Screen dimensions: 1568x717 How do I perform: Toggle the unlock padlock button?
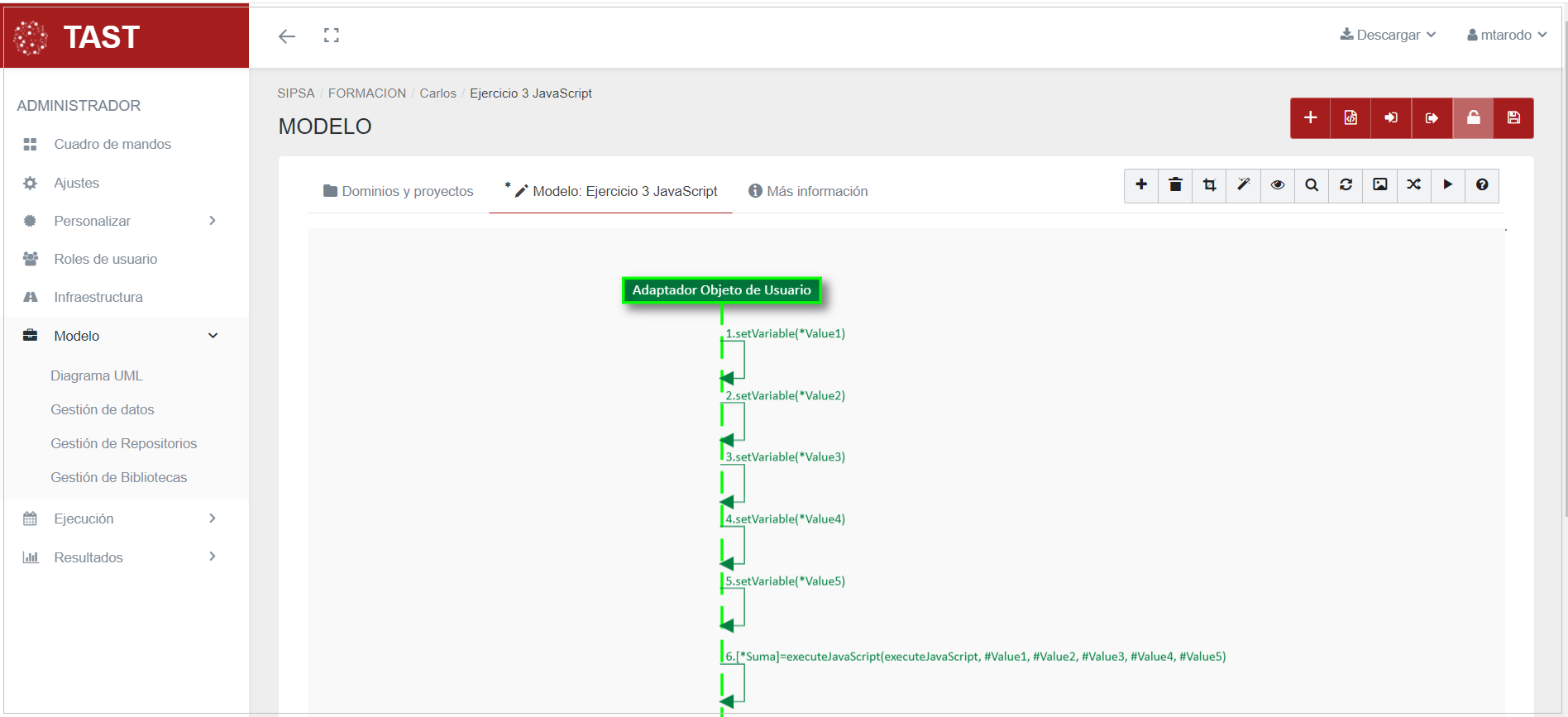click(x=1473, y=118)
